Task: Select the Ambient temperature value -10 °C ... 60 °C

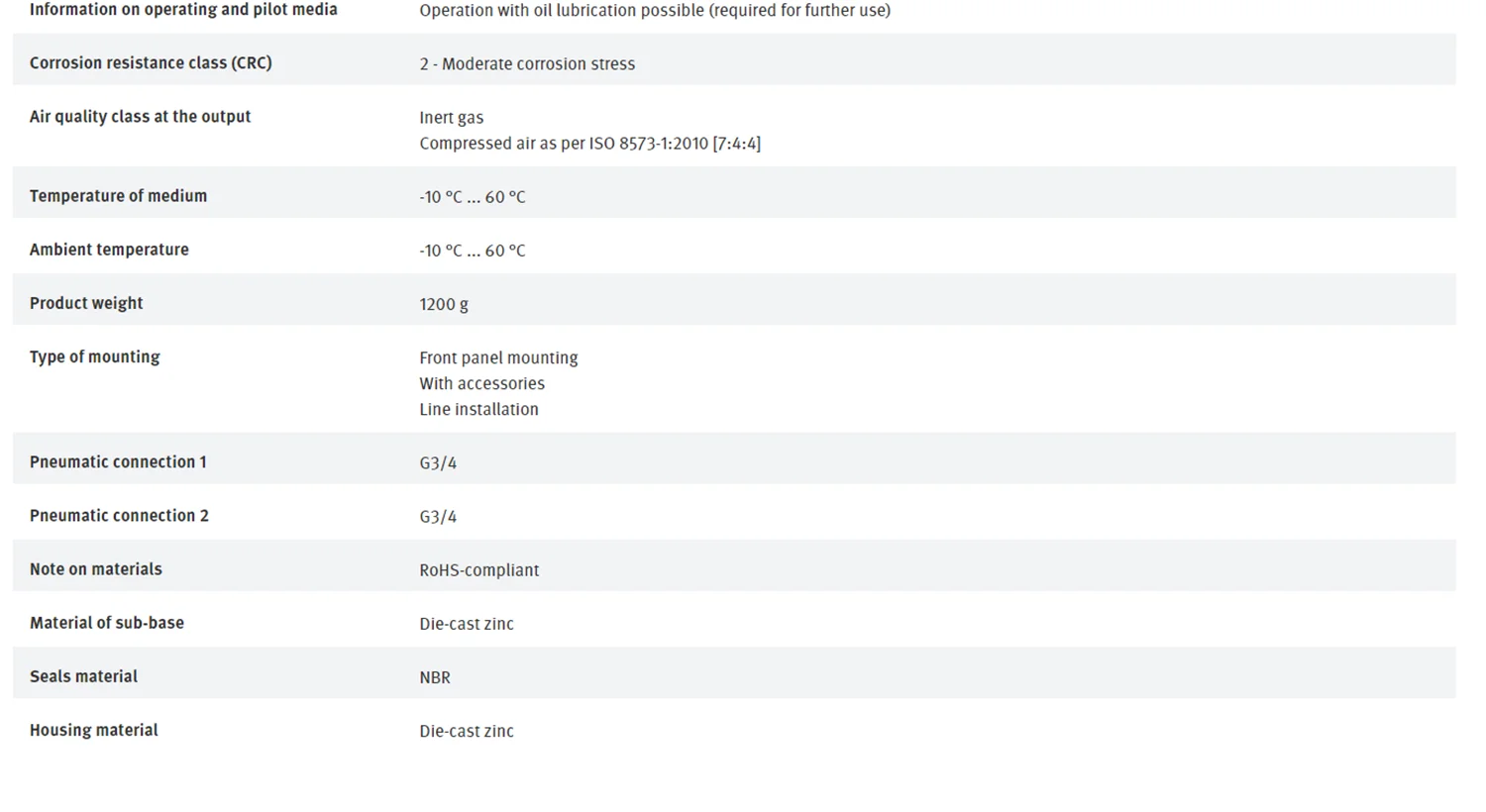Action: (472, 250)
